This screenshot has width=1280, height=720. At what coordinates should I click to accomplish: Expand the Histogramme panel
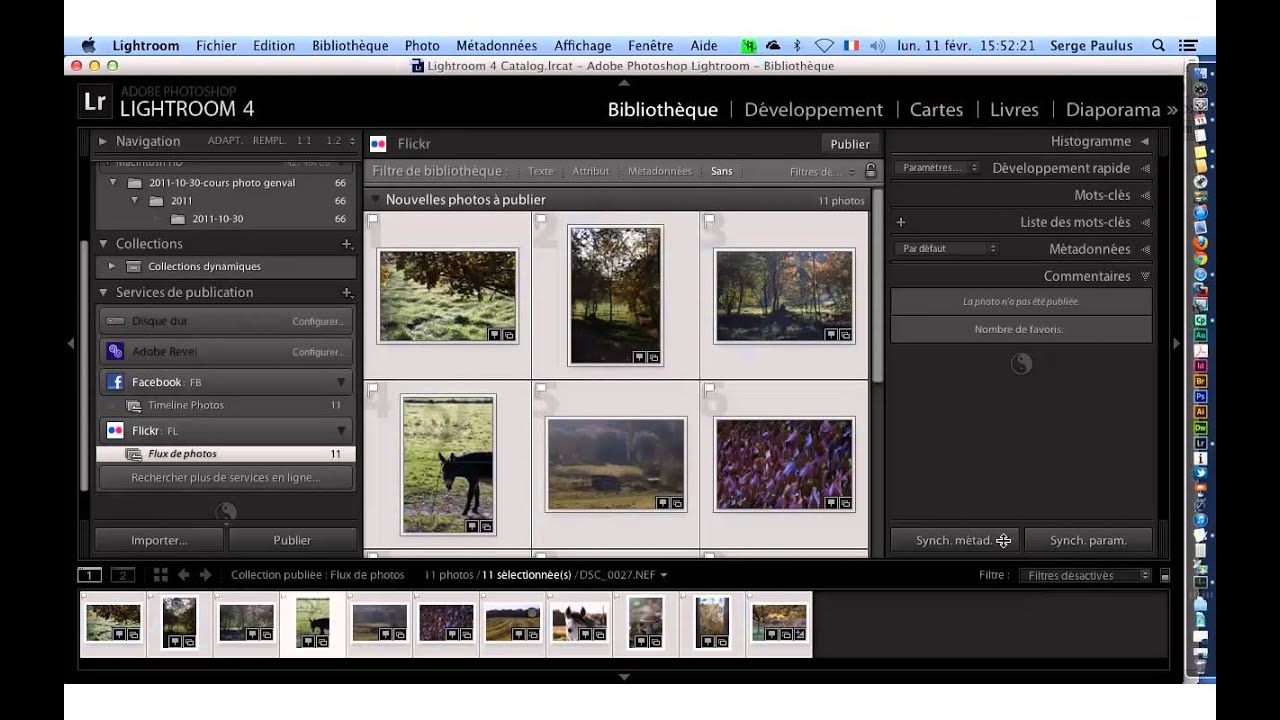pos(1145,142)
